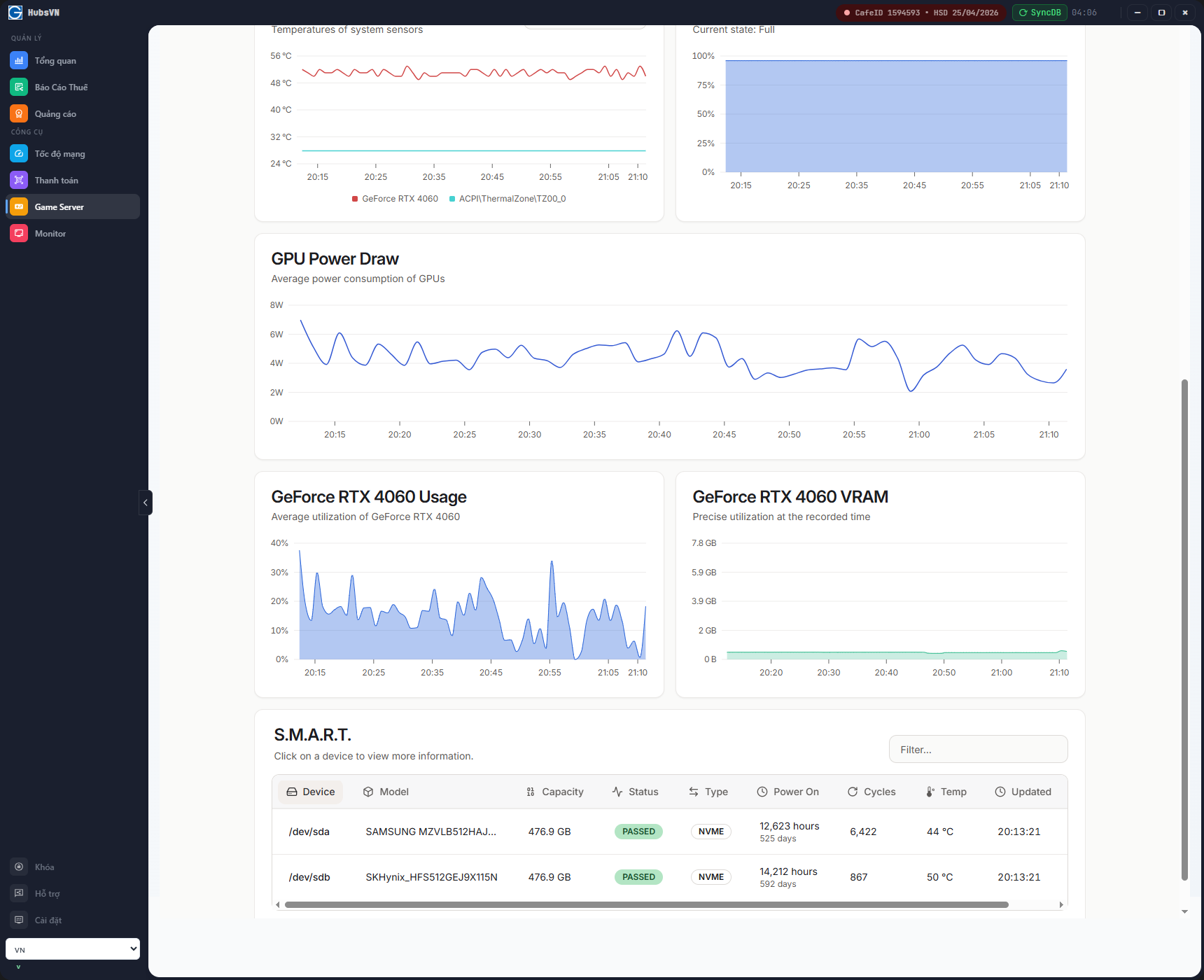
Task: Open the Tổng quan dashboard icon
Action: [x=19, y=61]
